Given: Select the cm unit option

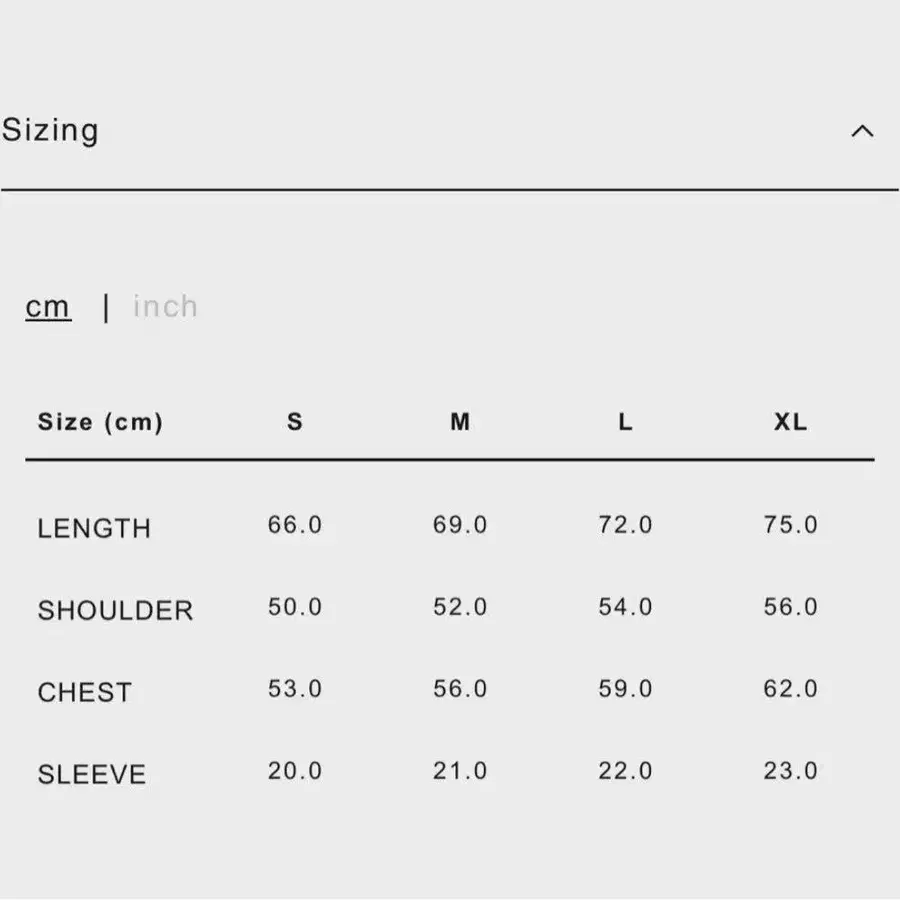Looking at the screenshot, I should 48,307.
